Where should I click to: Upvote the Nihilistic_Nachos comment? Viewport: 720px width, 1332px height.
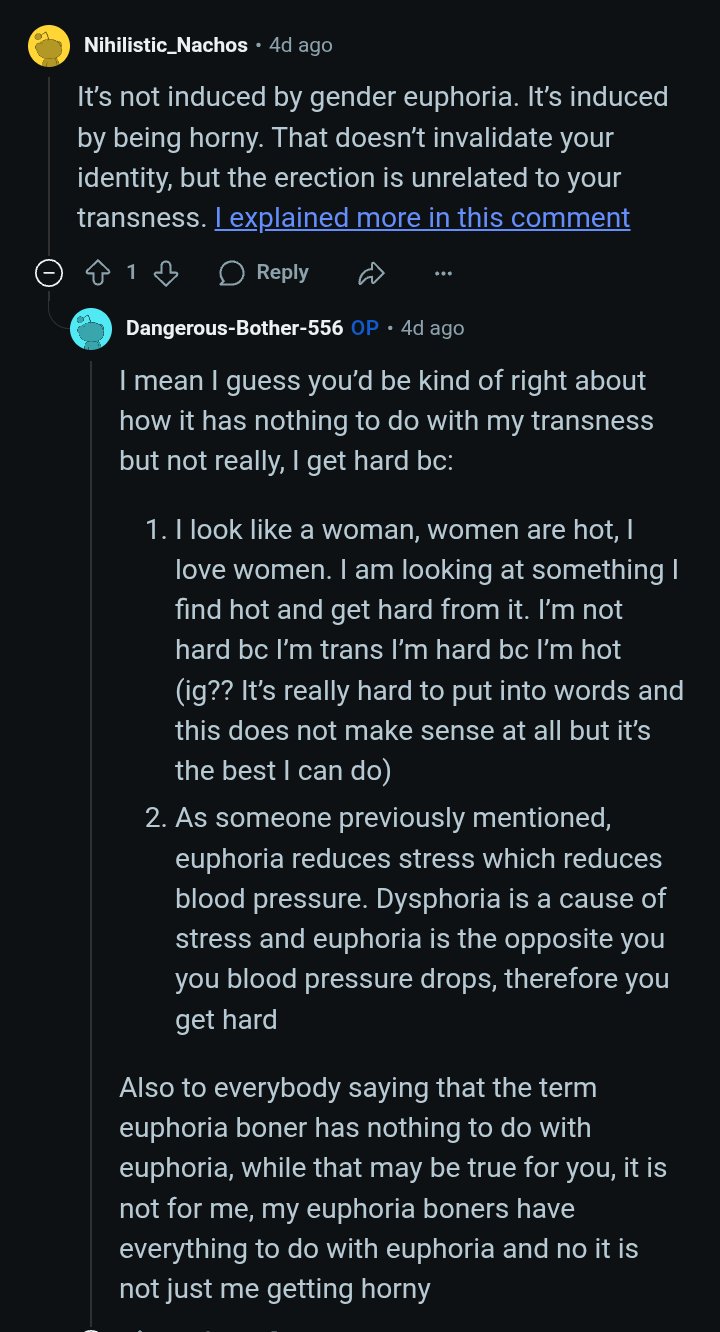click(98, 273)
